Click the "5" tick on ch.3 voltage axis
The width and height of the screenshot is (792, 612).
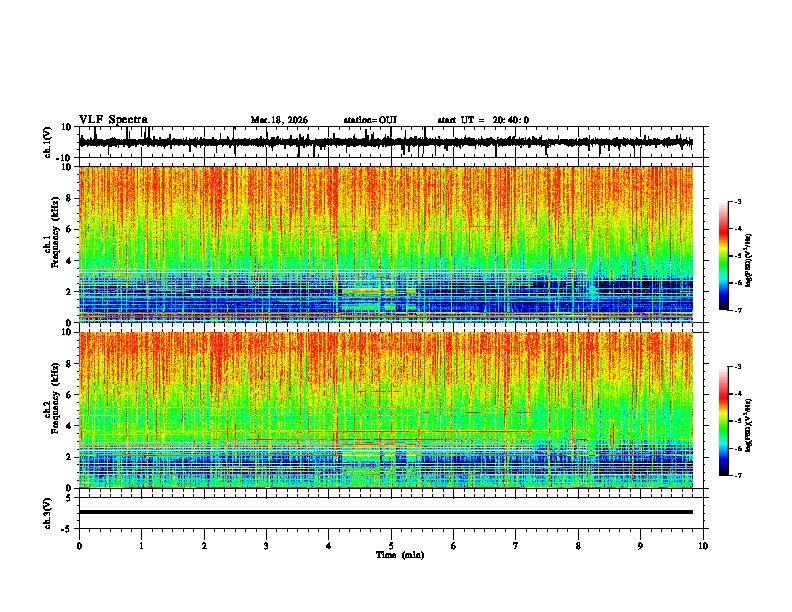click(x=69, y=498)
